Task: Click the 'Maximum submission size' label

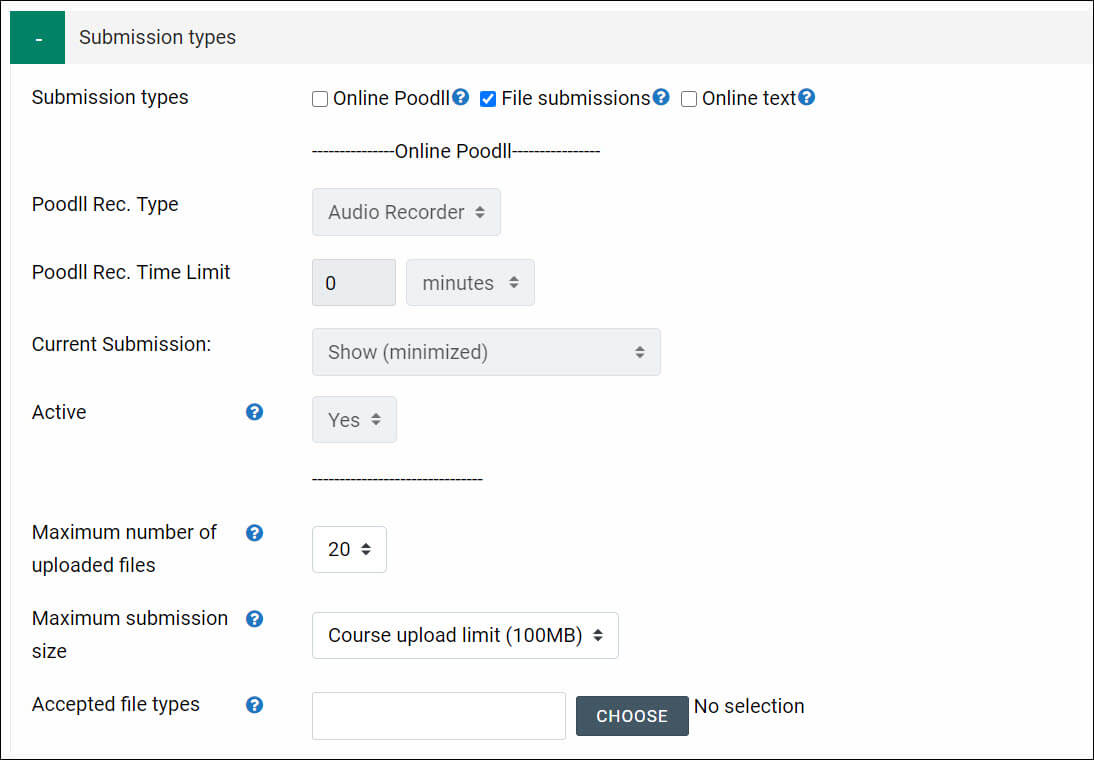Action: [x=130, y=635]
